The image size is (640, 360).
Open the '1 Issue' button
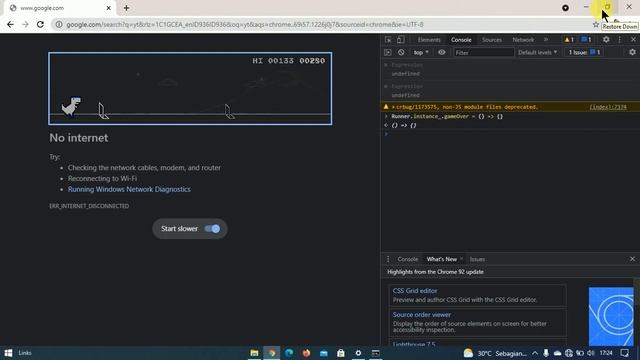point(584,52)
